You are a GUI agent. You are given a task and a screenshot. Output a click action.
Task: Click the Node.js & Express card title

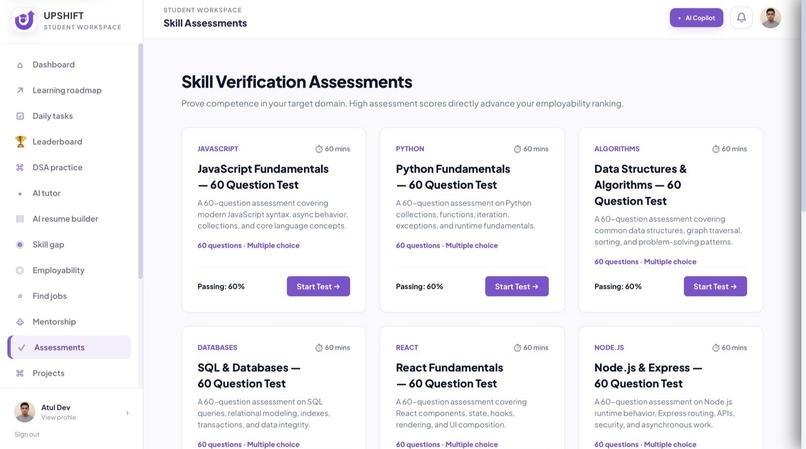coord(648,375)
